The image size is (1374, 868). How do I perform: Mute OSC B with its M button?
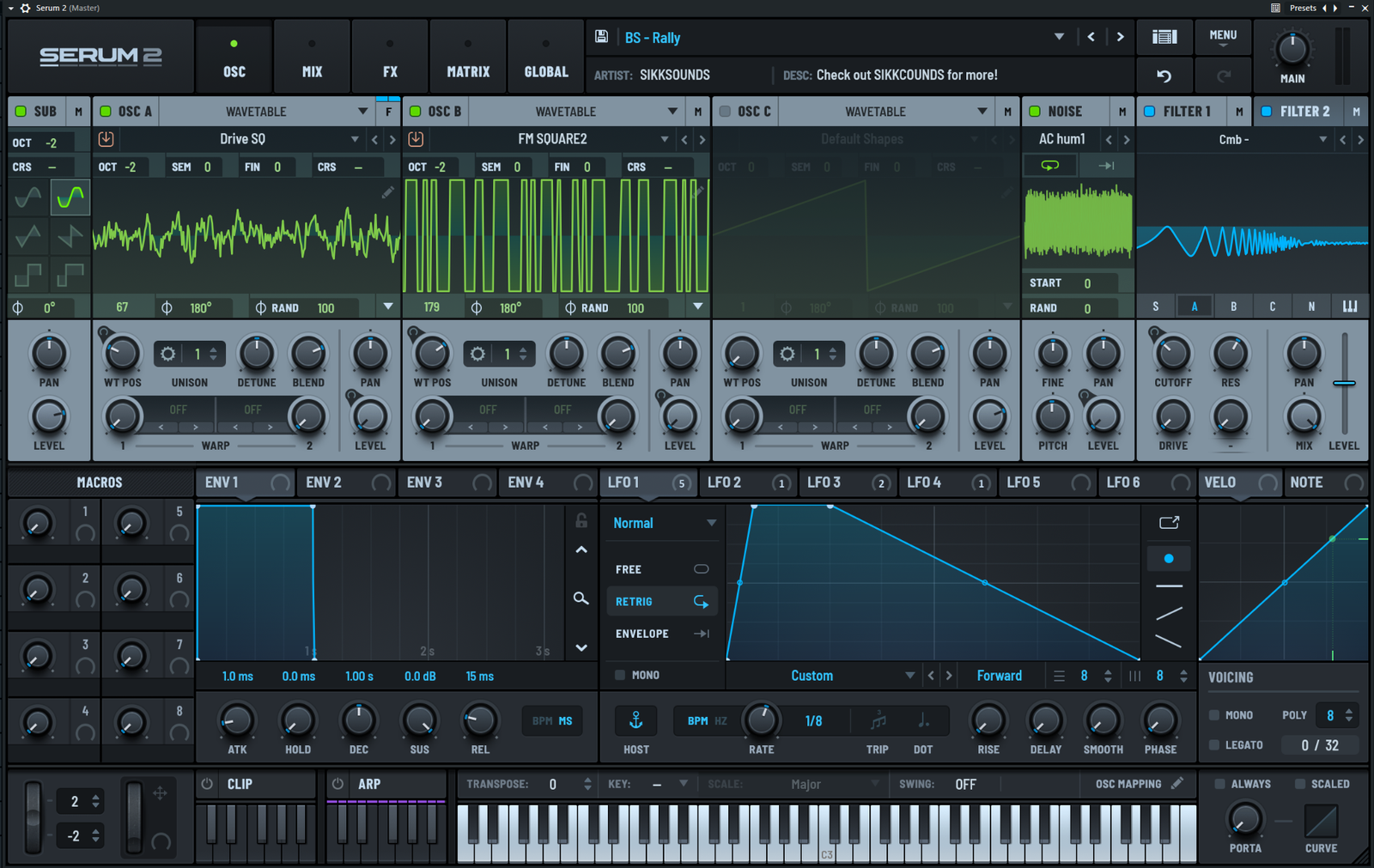click(x=697, y=111)
